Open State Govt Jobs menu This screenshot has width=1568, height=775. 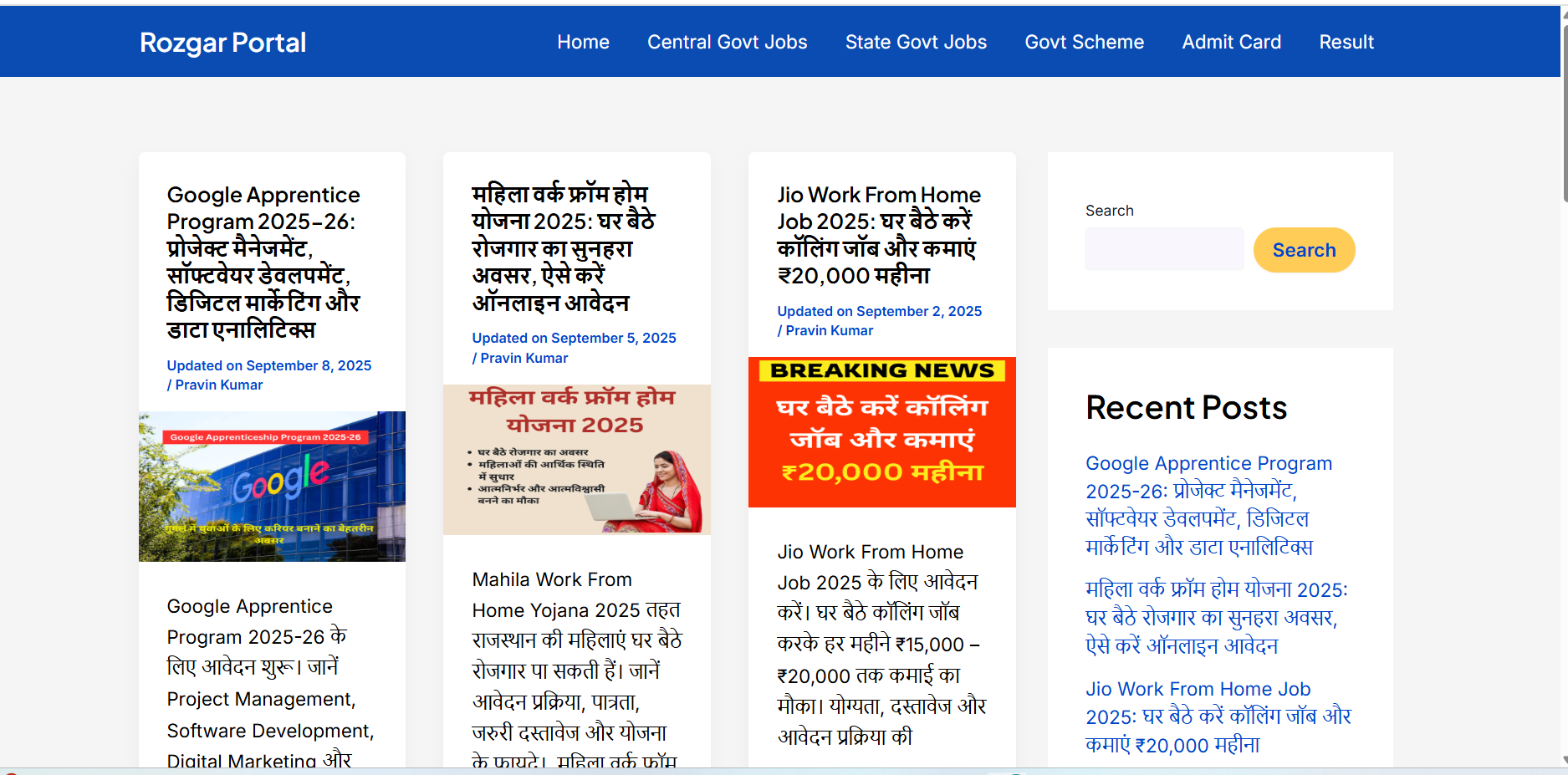click(916, 42)
